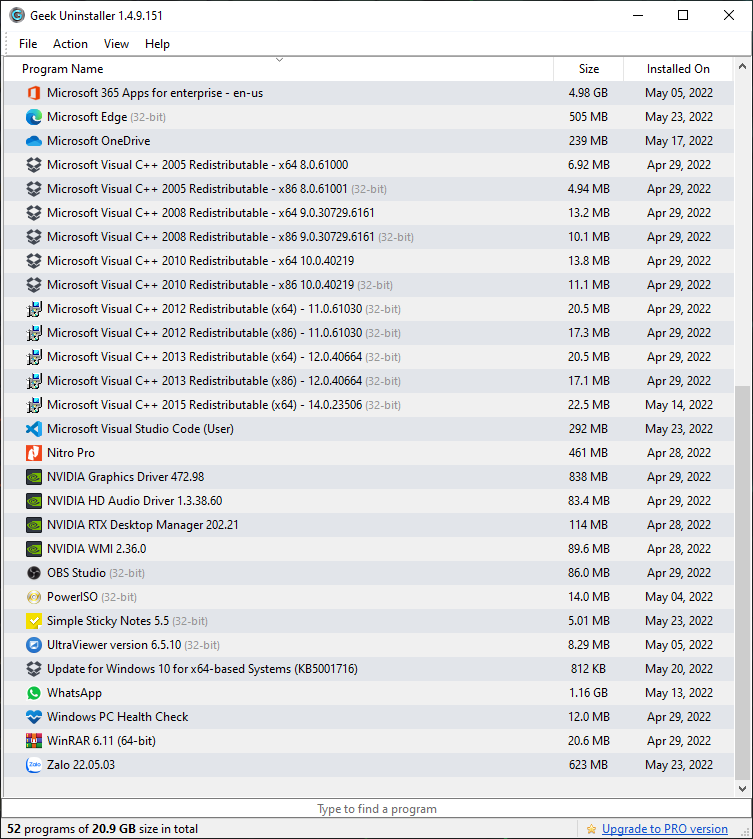The width and height of the screenshot is (753, 839).
Task: Select Microsoft Visual Studio Code (User)
Action: click(x=369, y=429)
